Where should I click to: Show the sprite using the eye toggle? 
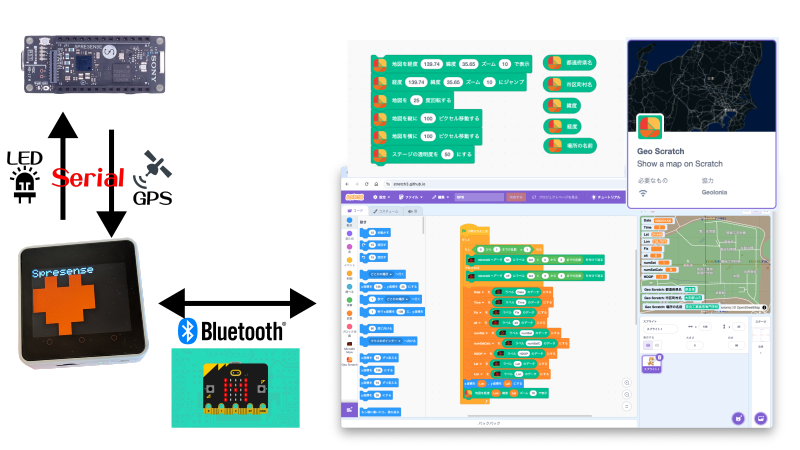tap(647, 345)
